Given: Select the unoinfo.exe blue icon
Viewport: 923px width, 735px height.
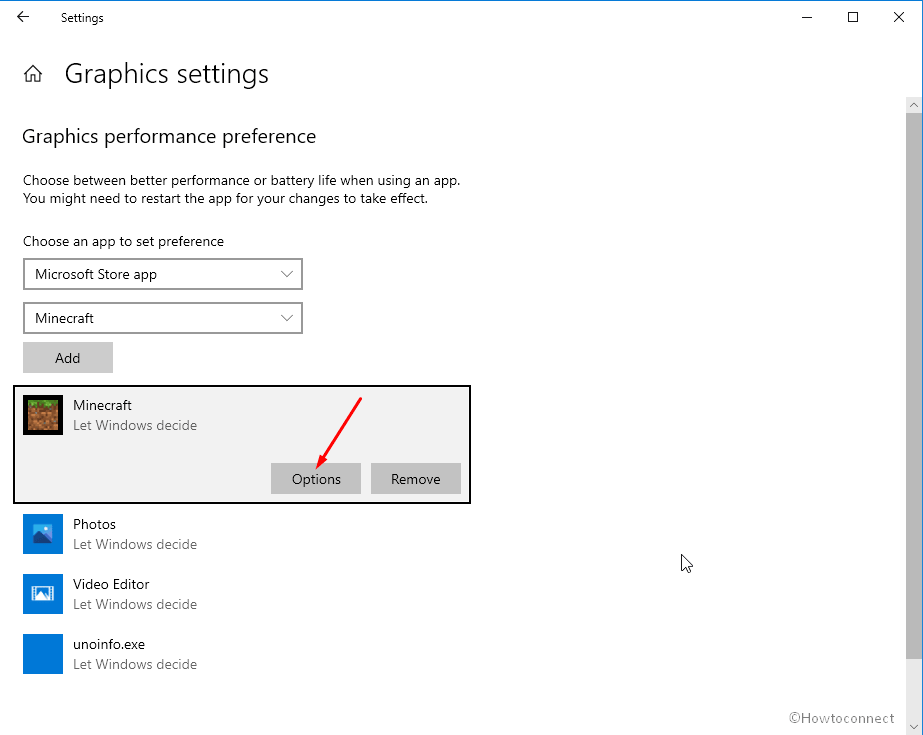Looking at the screenshot, I should (43, 654).
